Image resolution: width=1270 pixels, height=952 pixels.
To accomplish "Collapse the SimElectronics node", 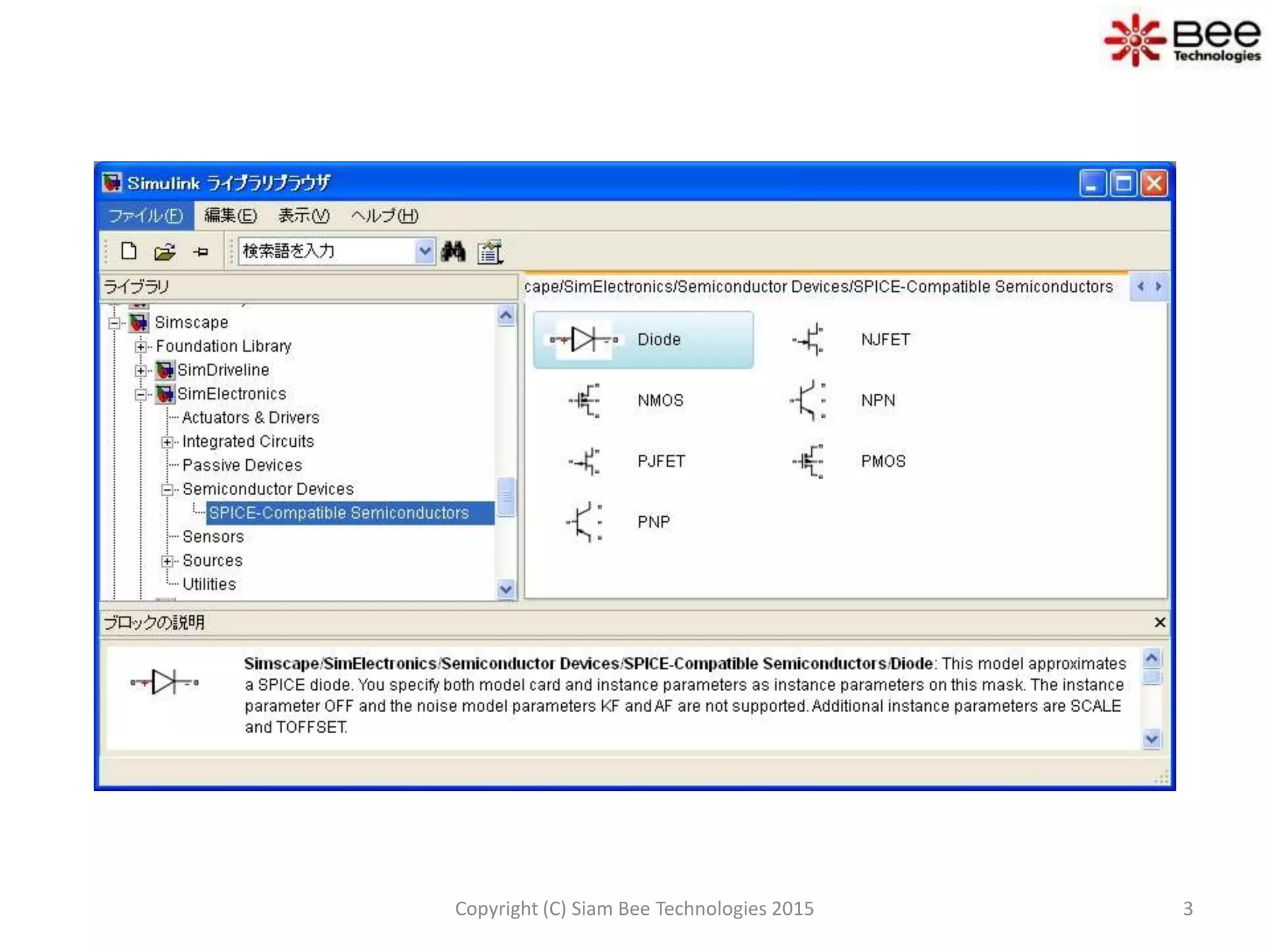I will (x=141, y=394).
